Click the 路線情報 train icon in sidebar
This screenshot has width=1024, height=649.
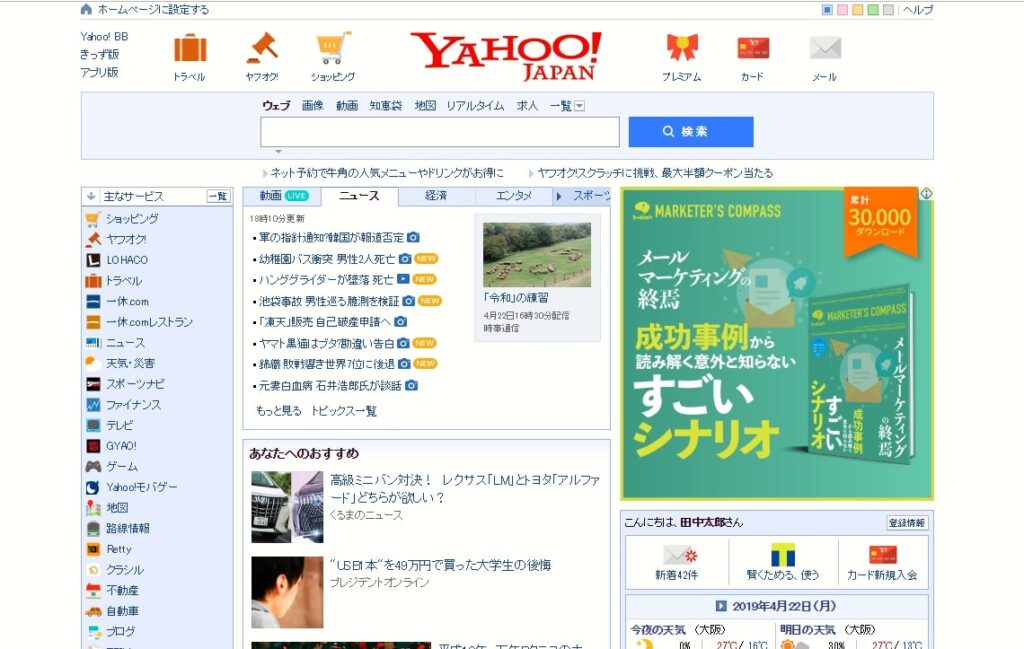point(93,529)
